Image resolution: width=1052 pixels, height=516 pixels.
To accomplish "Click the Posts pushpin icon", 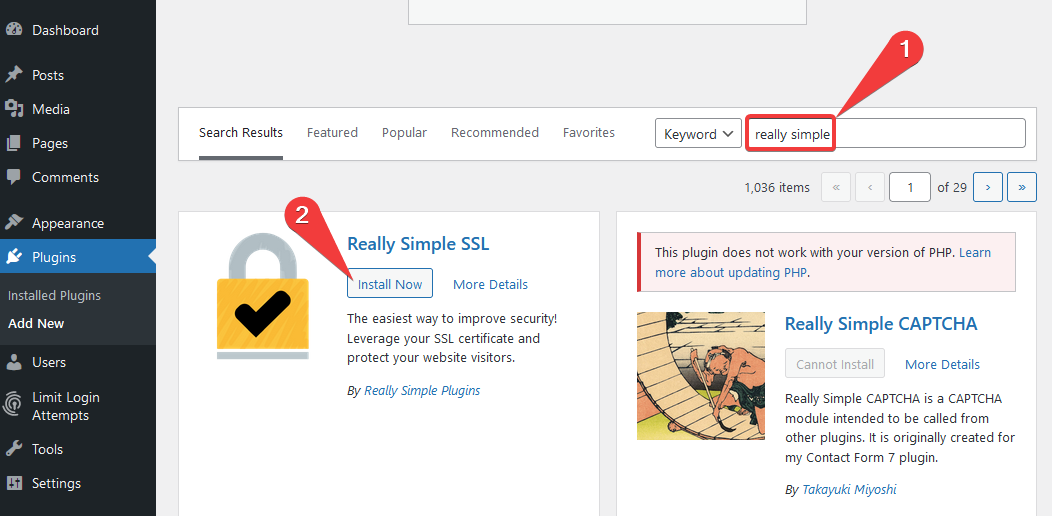I will 13,75.
